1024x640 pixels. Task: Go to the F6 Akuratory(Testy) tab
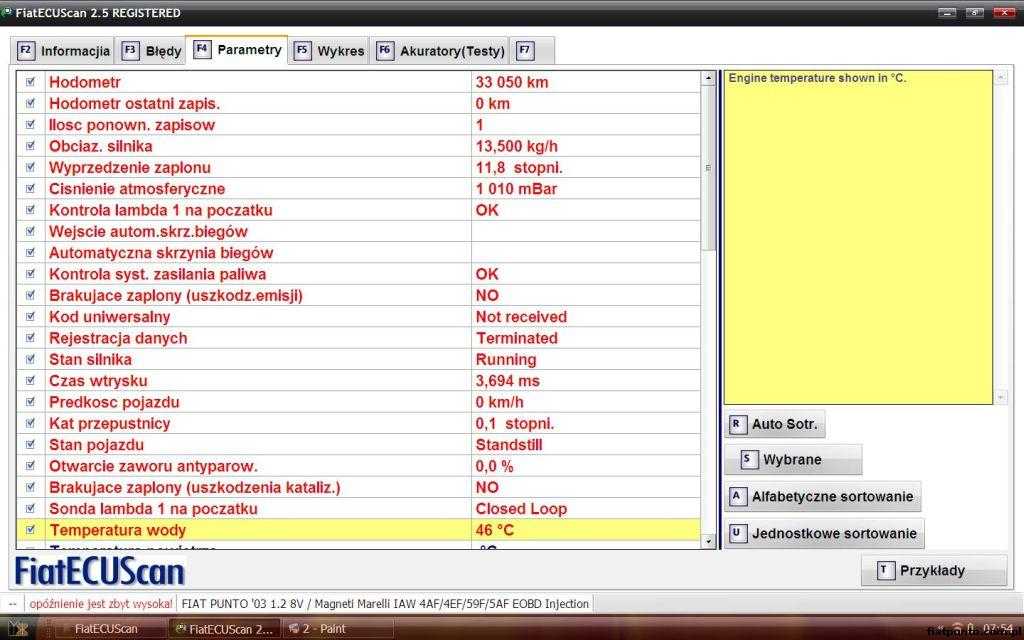440,51
